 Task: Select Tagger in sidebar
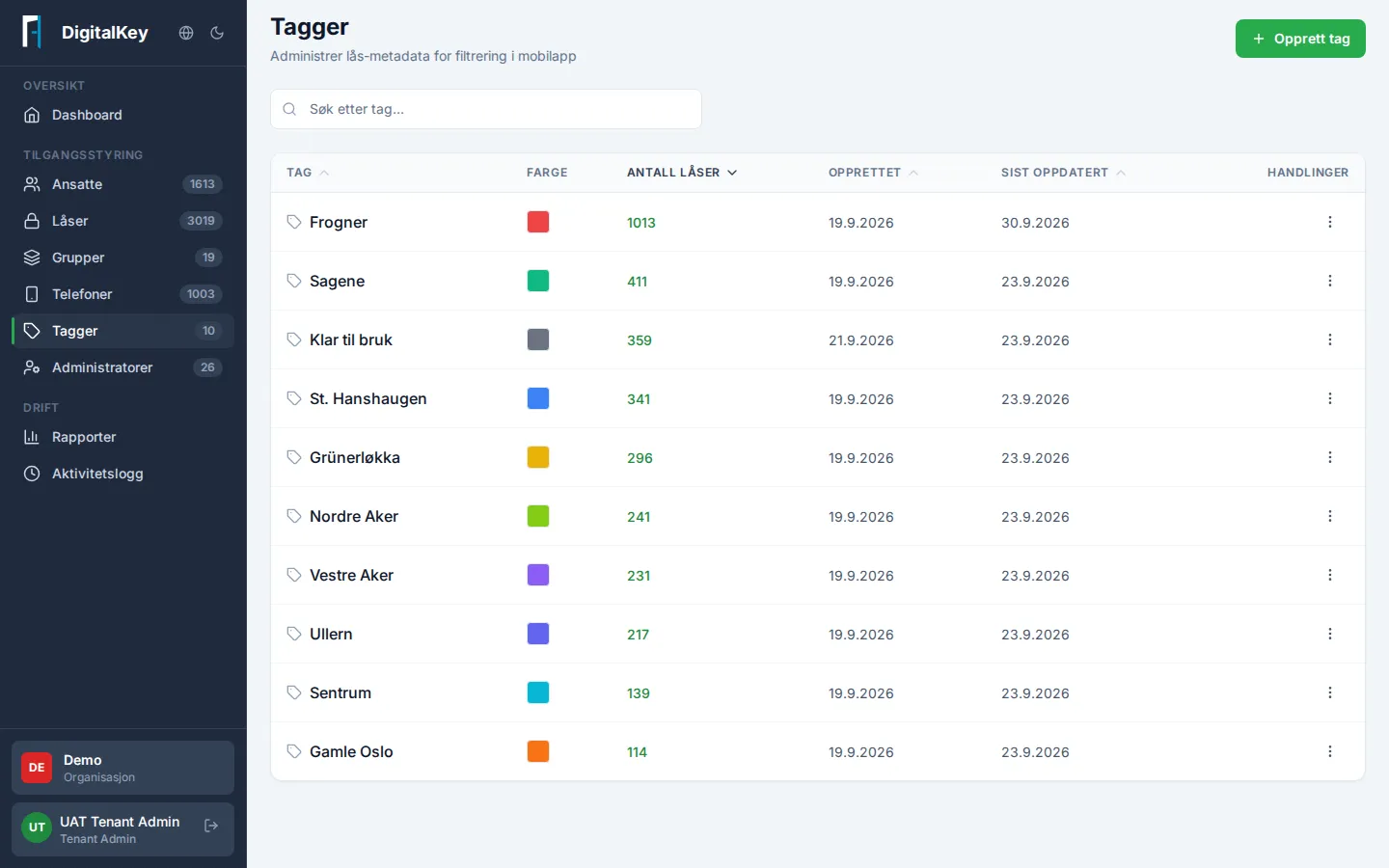point(123,331)
